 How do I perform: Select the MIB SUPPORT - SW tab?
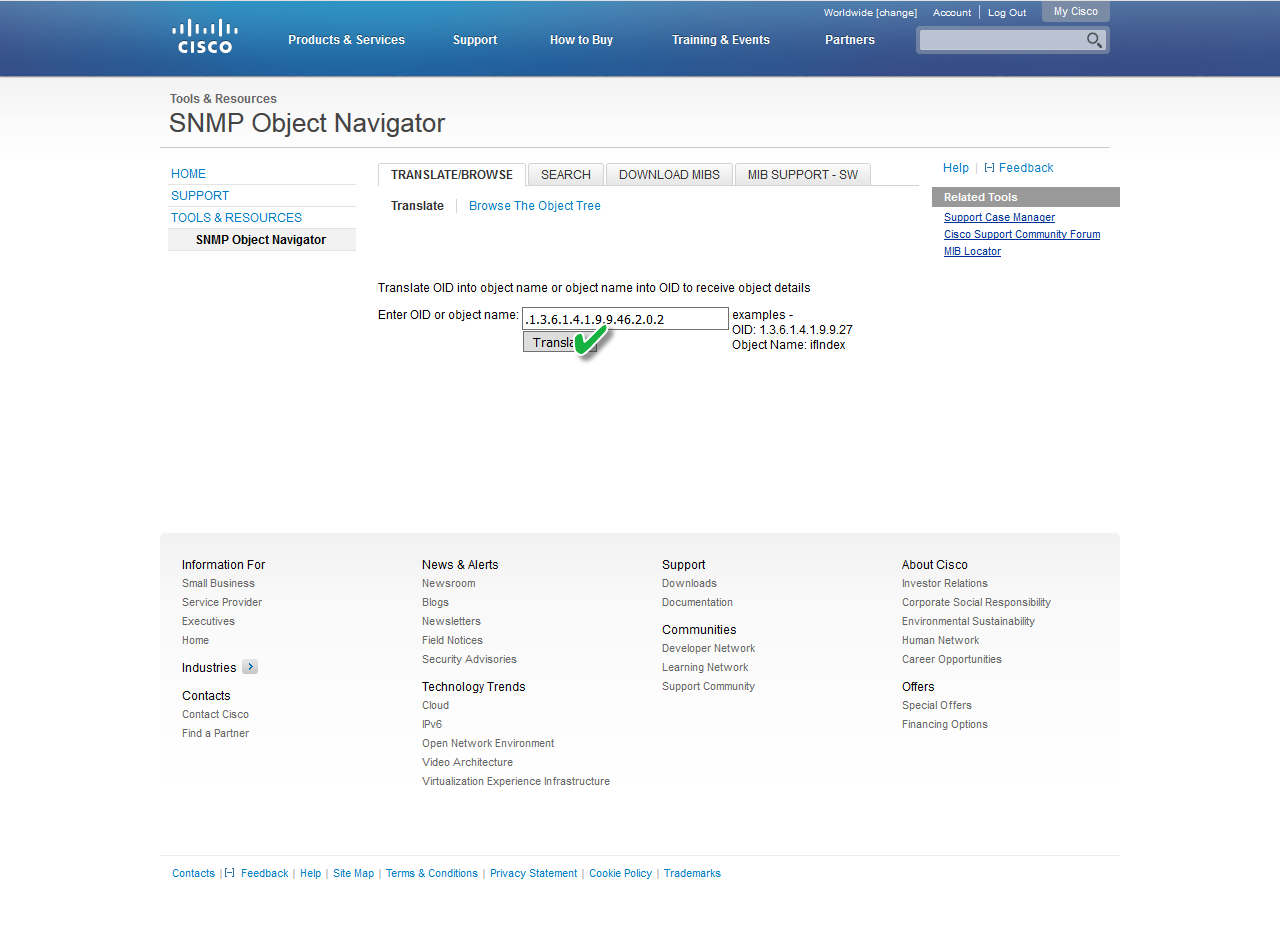802,175
